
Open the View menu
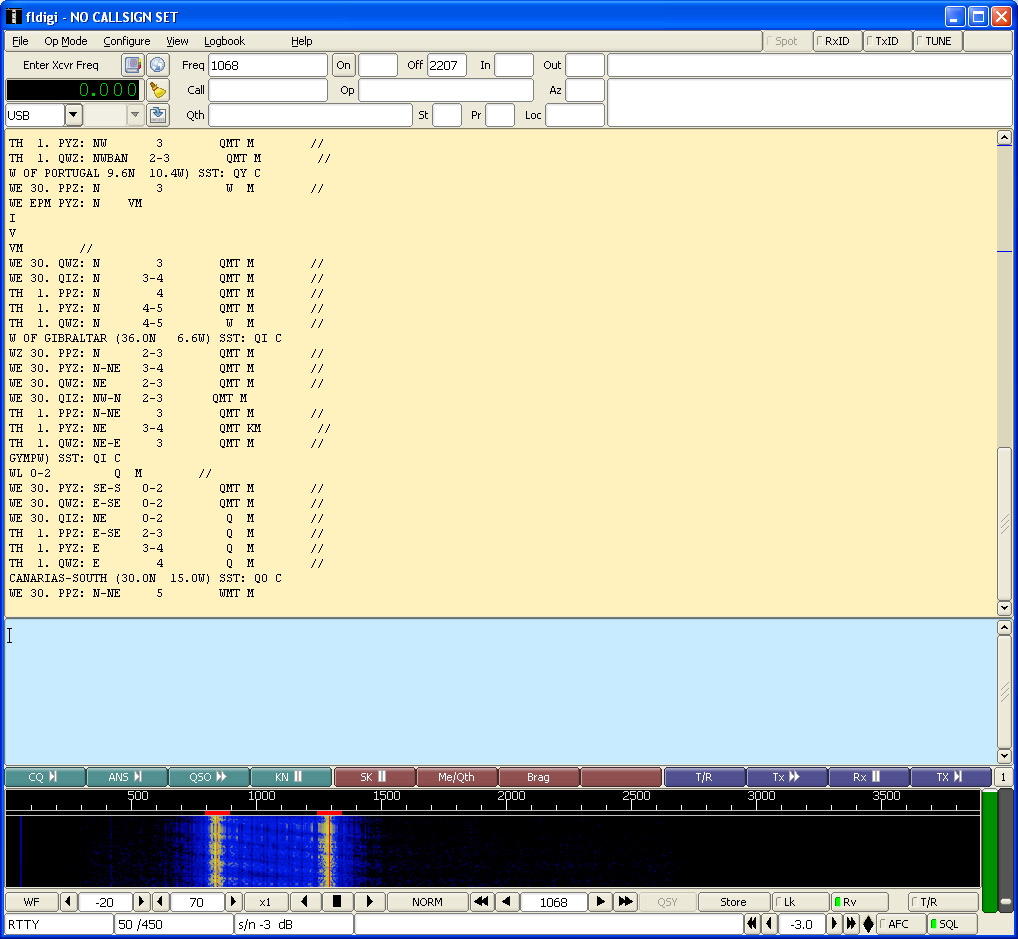click(177, 41)
